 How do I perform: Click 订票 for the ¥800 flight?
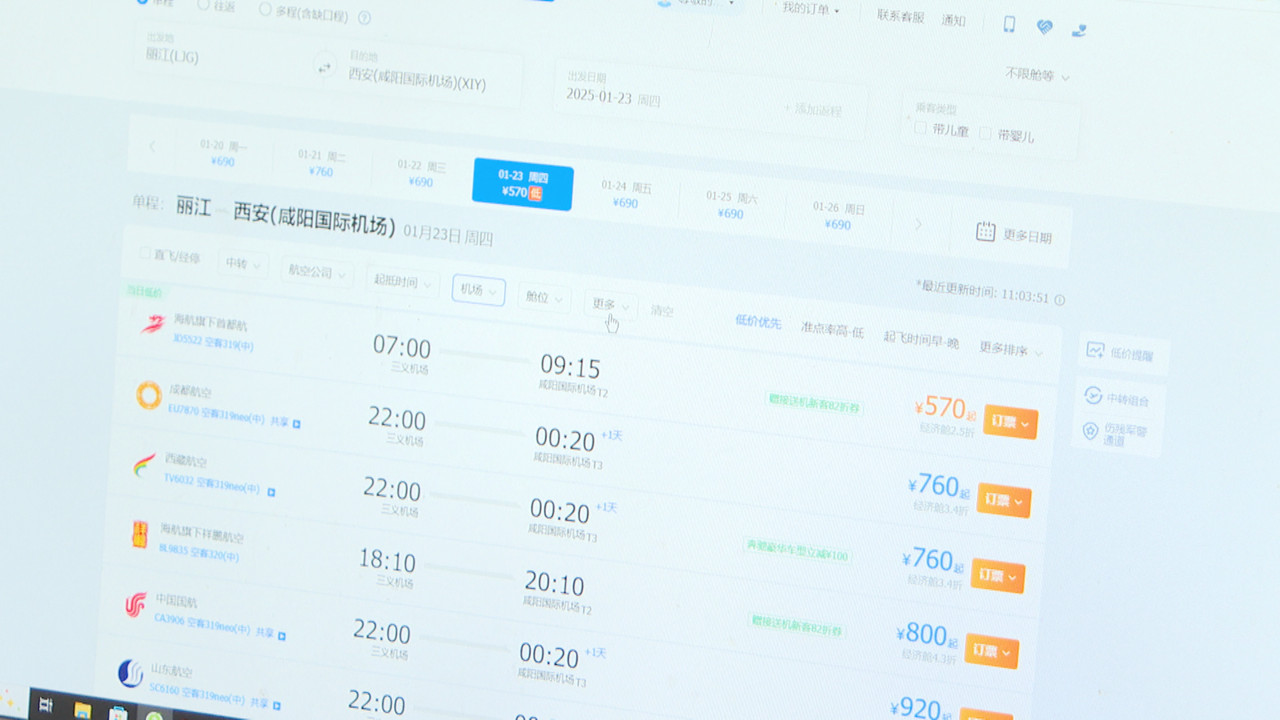[991, 652]
